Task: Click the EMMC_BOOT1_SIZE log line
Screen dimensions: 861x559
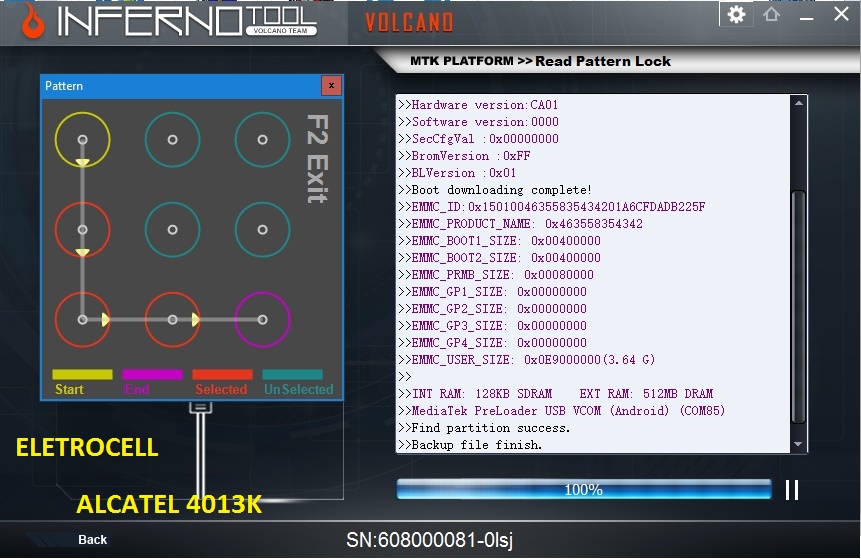Action: tap(500, 241)
